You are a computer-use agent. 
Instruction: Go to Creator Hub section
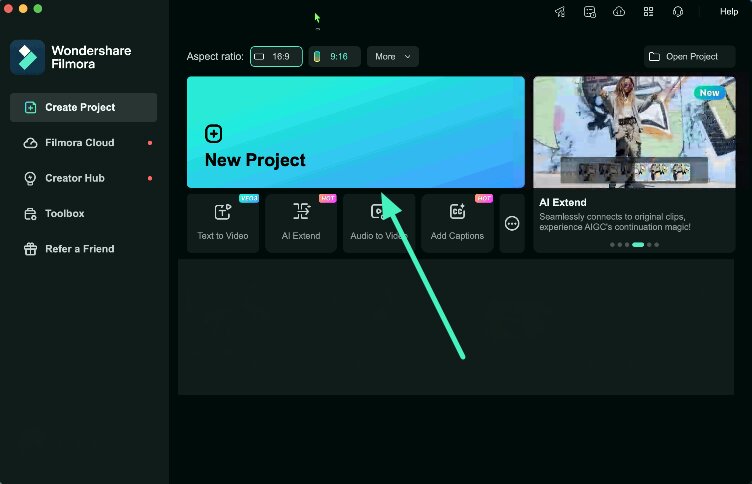pyautogui.click(x=83, y=178)
